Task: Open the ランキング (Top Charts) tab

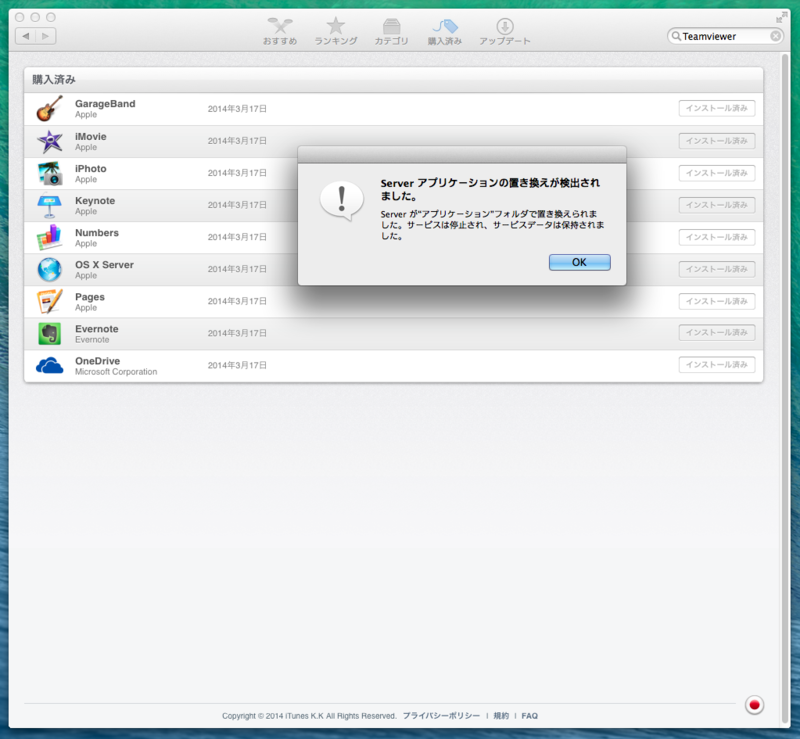Action: (x=335, y=31)
